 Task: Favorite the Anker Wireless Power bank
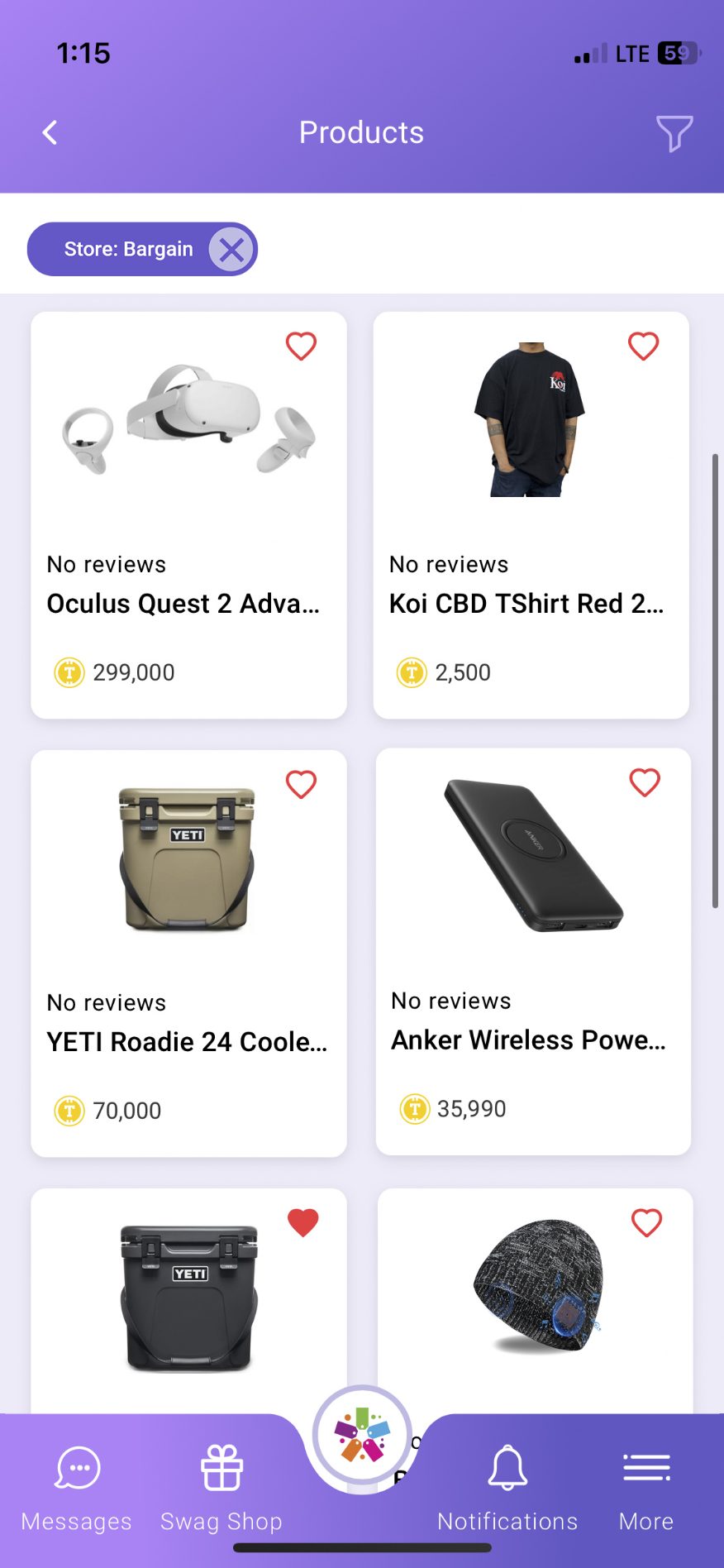point(645,782)
